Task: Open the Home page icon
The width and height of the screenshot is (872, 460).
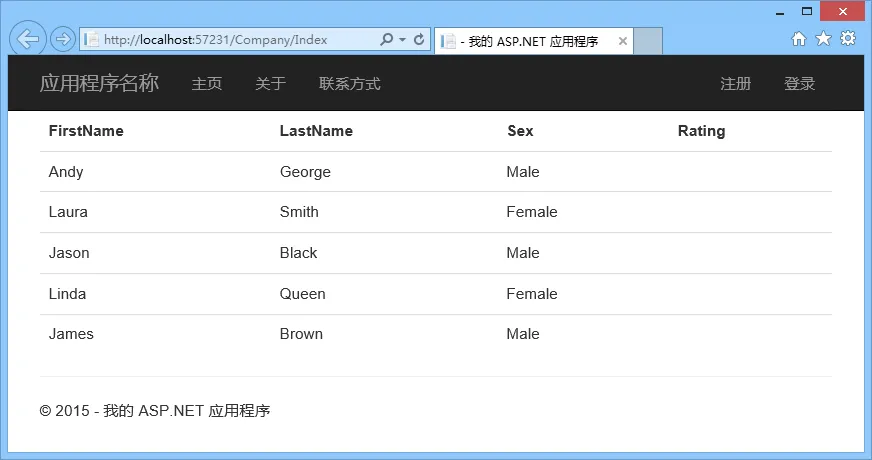Action: pyautogui.click(x=799, y=39)
